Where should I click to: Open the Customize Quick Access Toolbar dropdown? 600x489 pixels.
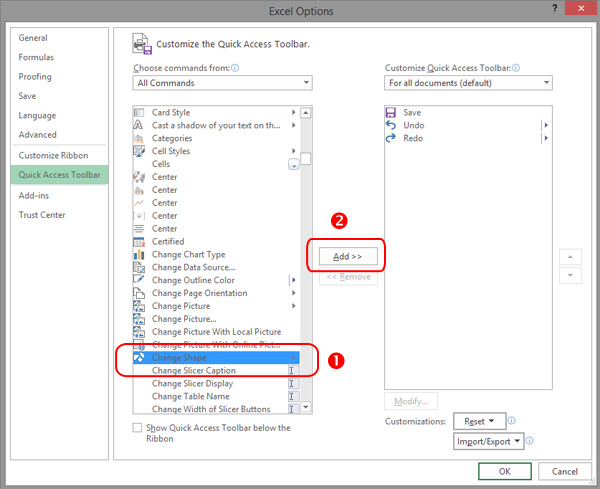468,83
